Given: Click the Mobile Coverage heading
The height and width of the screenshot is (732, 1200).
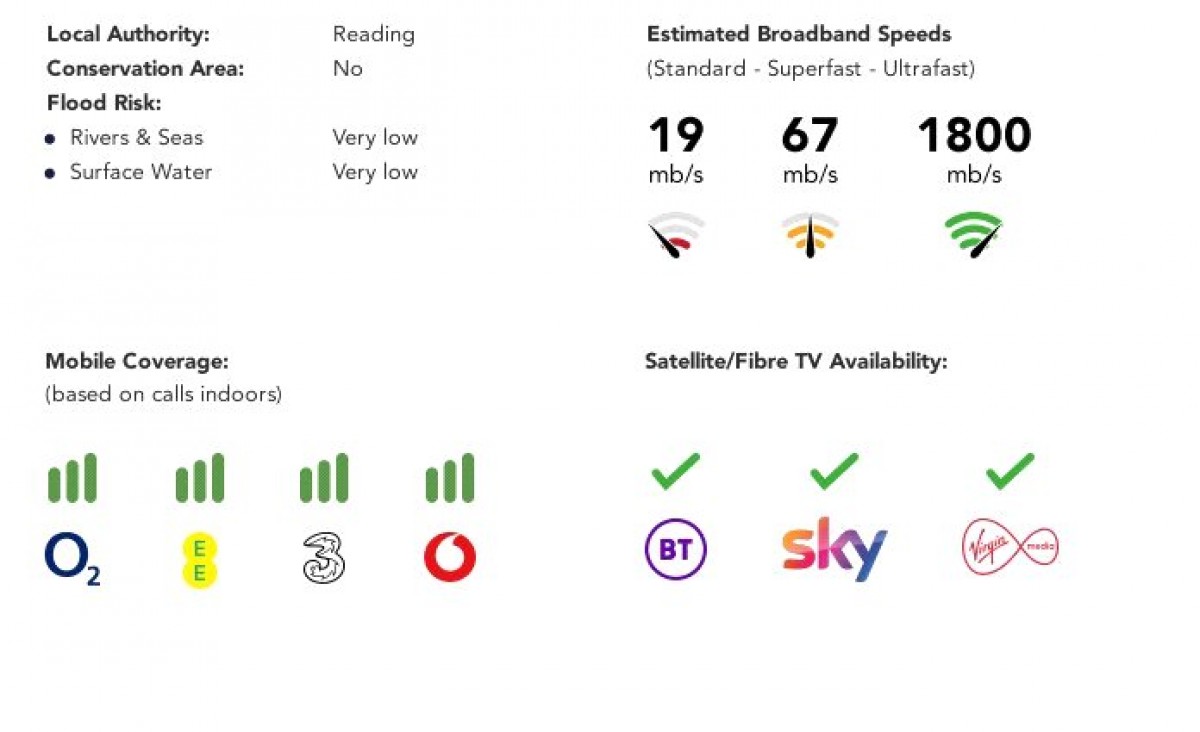Looking at the screenshot, I should click(x=137, y=361).
